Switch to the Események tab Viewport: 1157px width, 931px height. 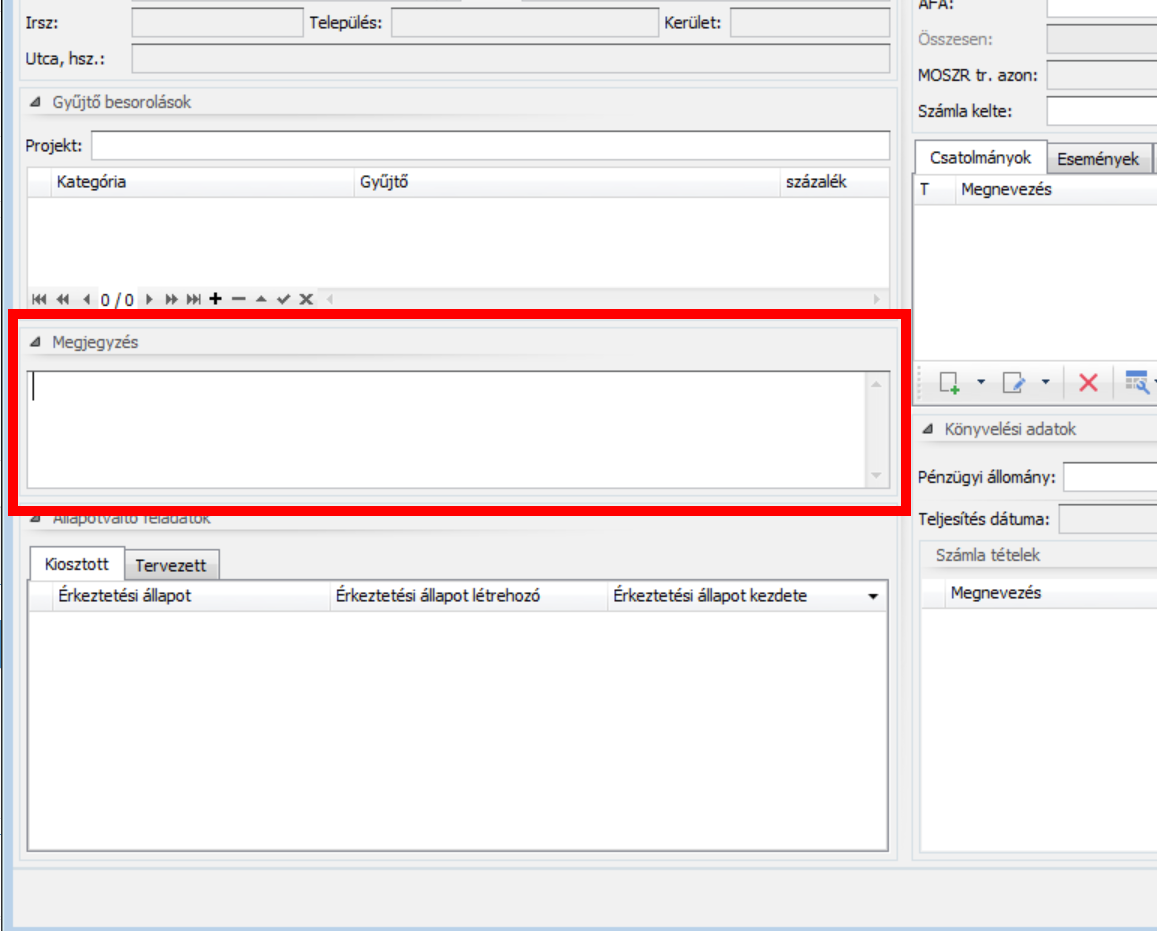click(x=1098, y=159)
